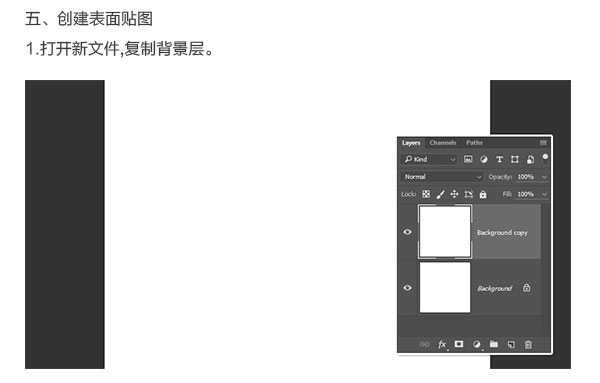Filter layers by pixel layers icon
This screenshot has height=383, width=600.
click(x=468, y=159)
